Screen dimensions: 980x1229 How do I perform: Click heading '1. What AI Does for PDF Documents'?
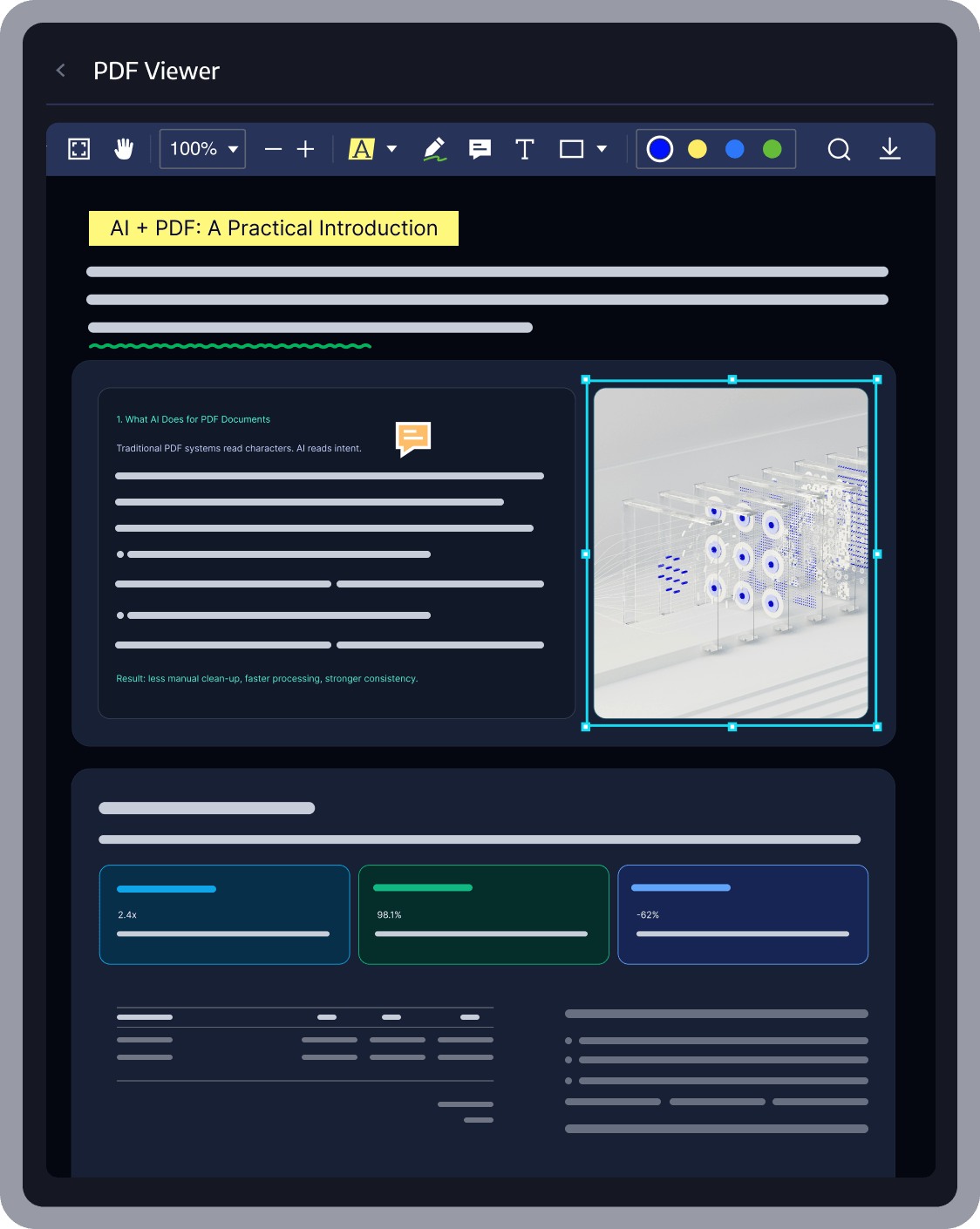[x=194, y=419]
